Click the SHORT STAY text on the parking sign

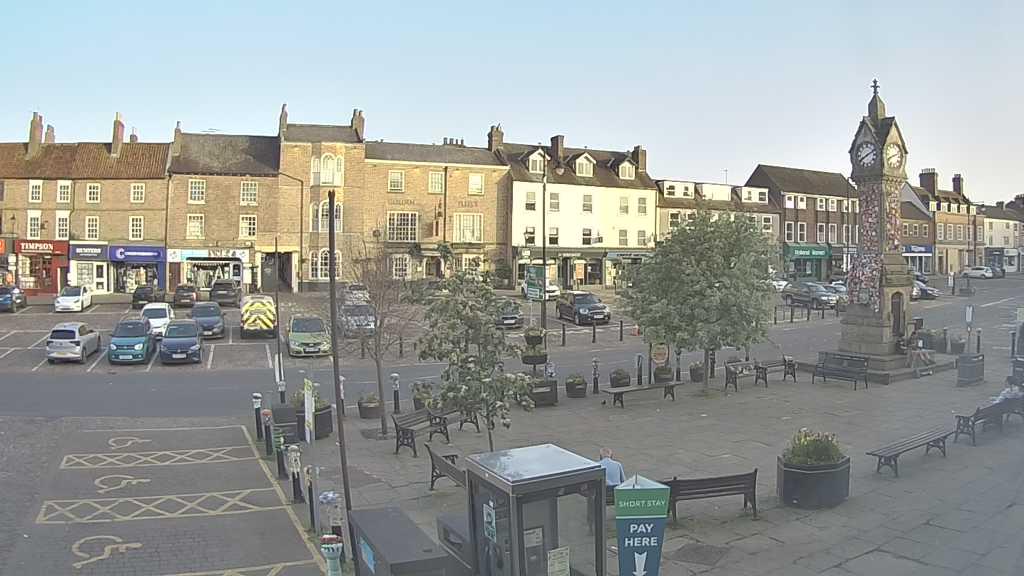click(x=641, y=504)
